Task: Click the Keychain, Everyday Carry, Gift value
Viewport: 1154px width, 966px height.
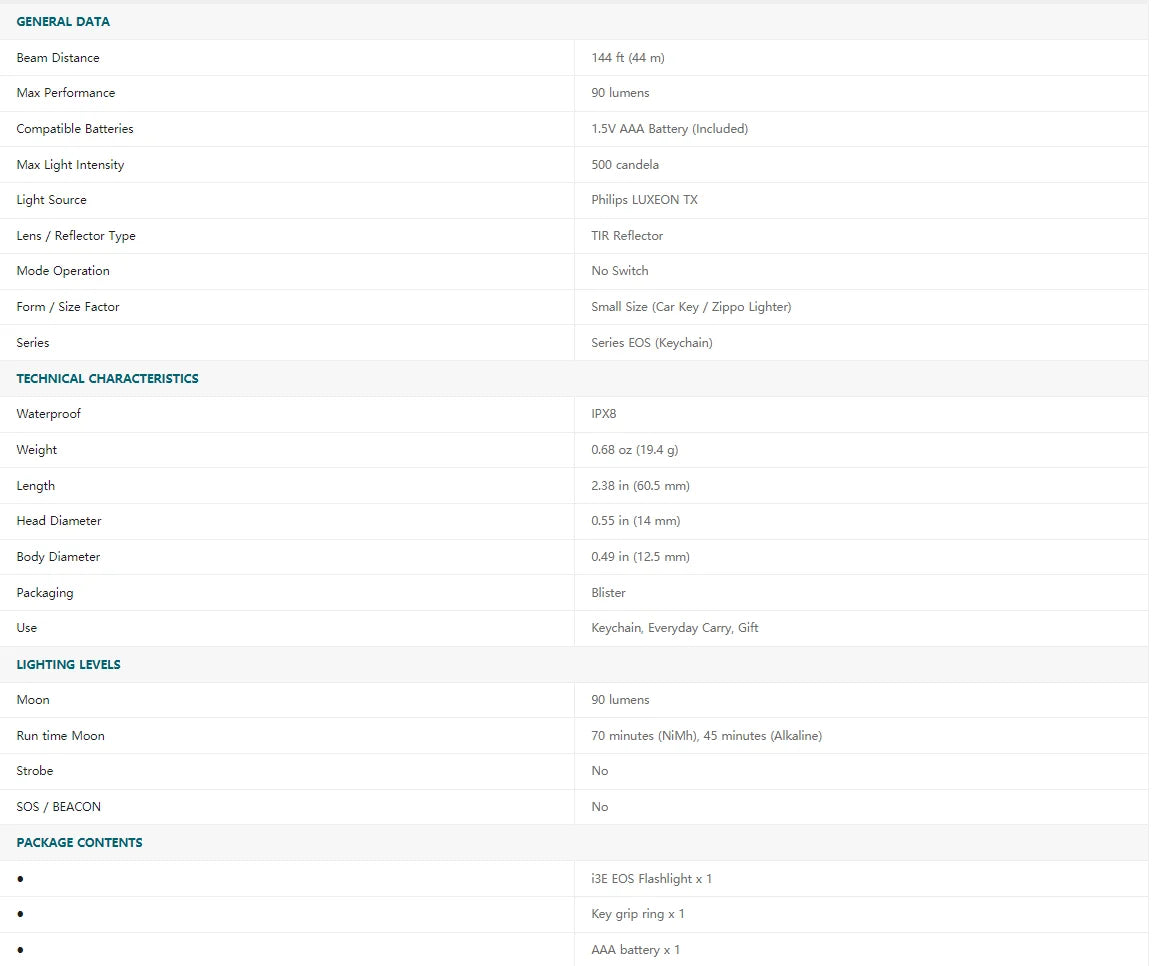Action: pyautogui.click(x=675, y=628)
